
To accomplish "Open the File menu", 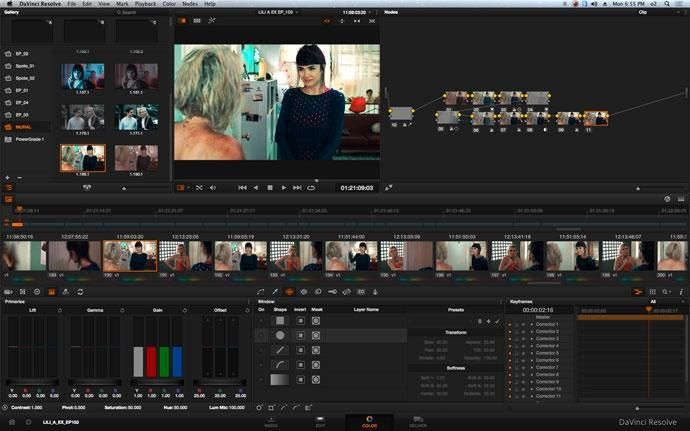I will 72,4.
